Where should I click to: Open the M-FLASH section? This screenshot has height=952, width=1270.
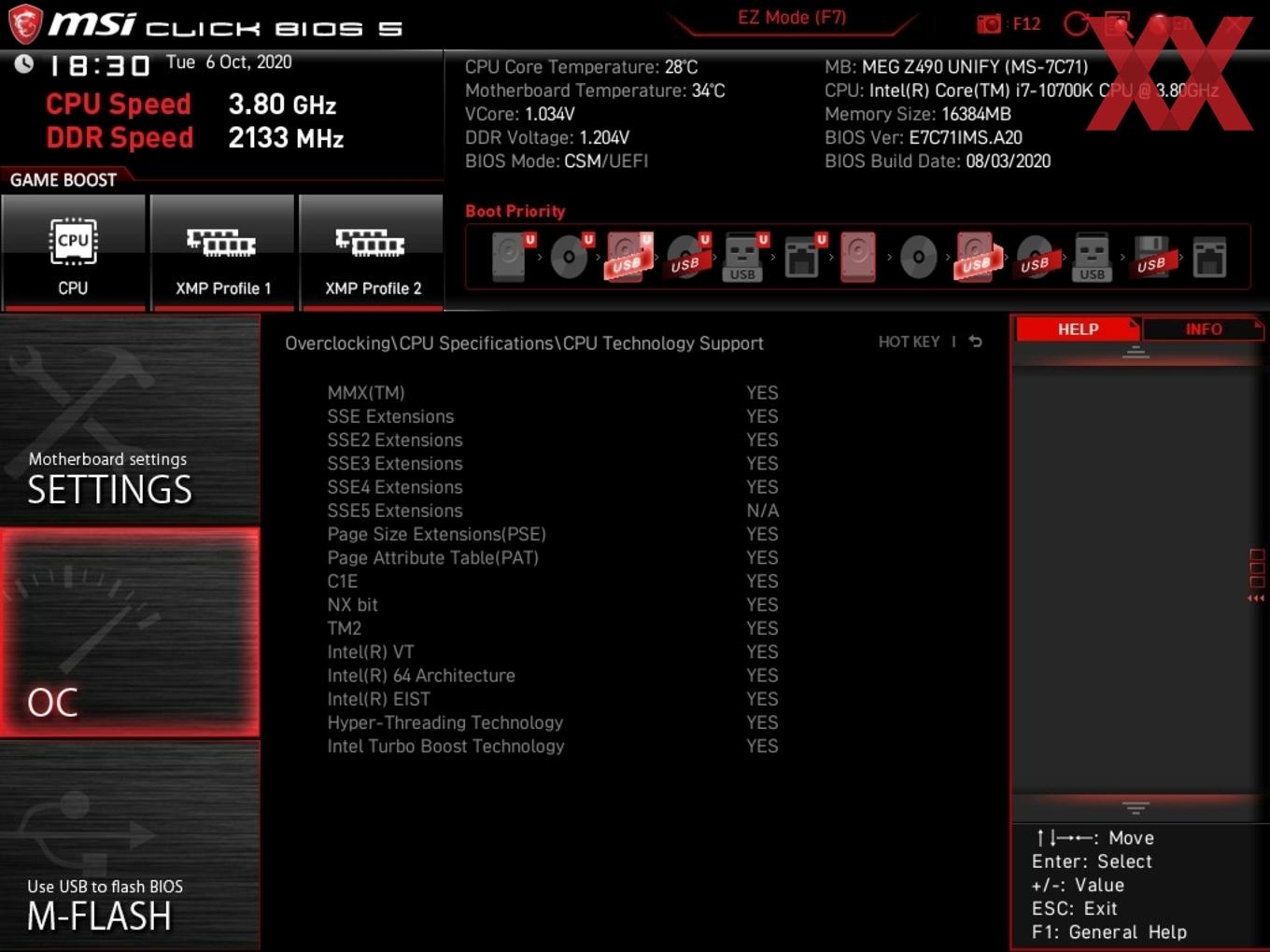[x=130, y=846]
